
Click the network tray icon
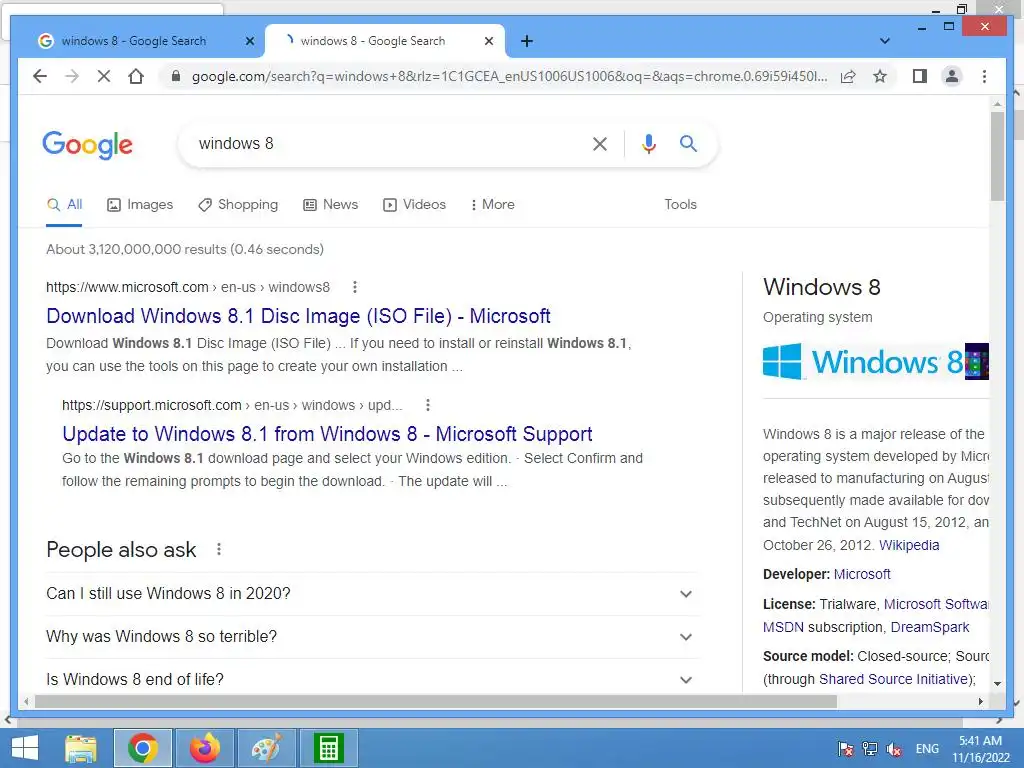pyautogui.click(x=870, y=749)
